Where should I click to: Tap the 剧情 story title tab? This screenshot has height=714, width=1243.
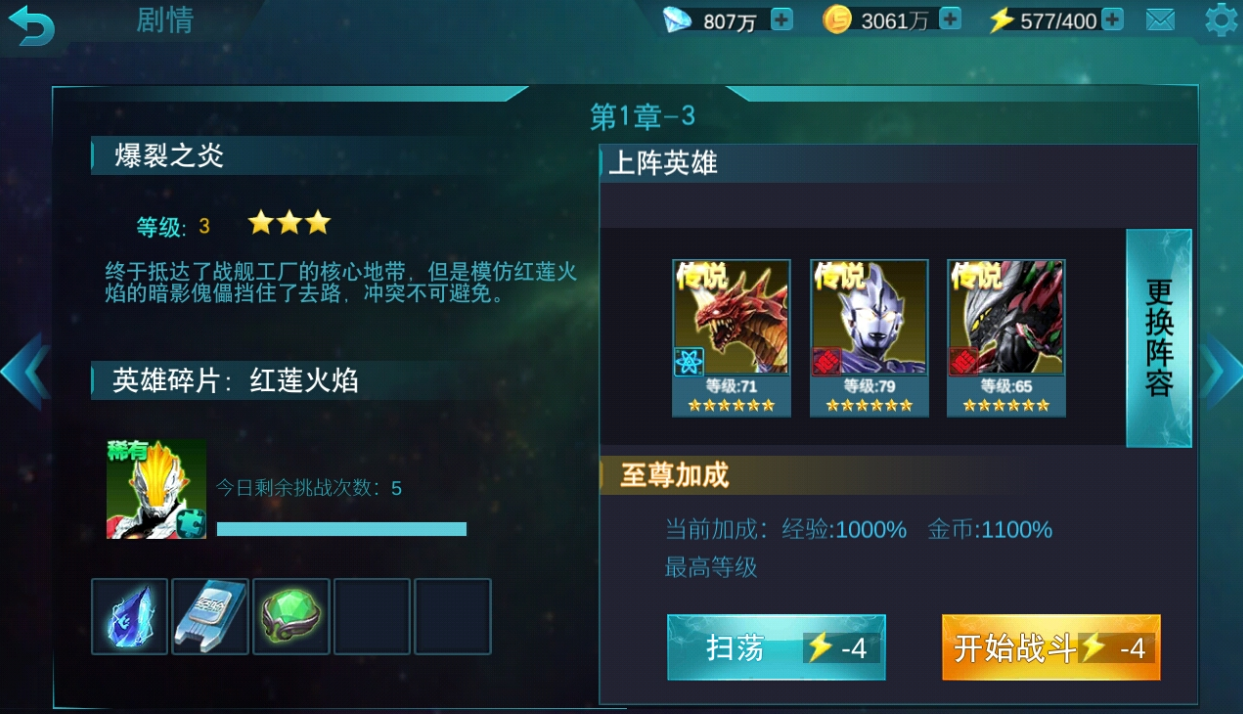[165, 20]
